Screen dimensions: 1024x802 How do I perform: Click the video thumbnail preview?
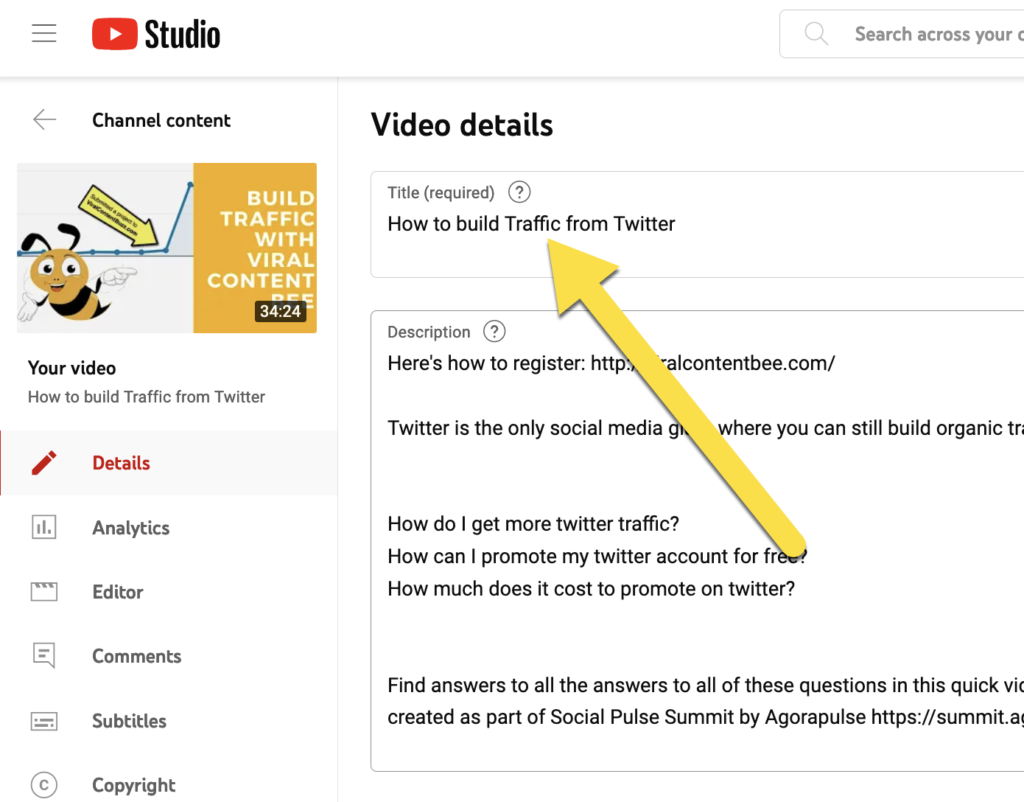(x=167, y=248)
